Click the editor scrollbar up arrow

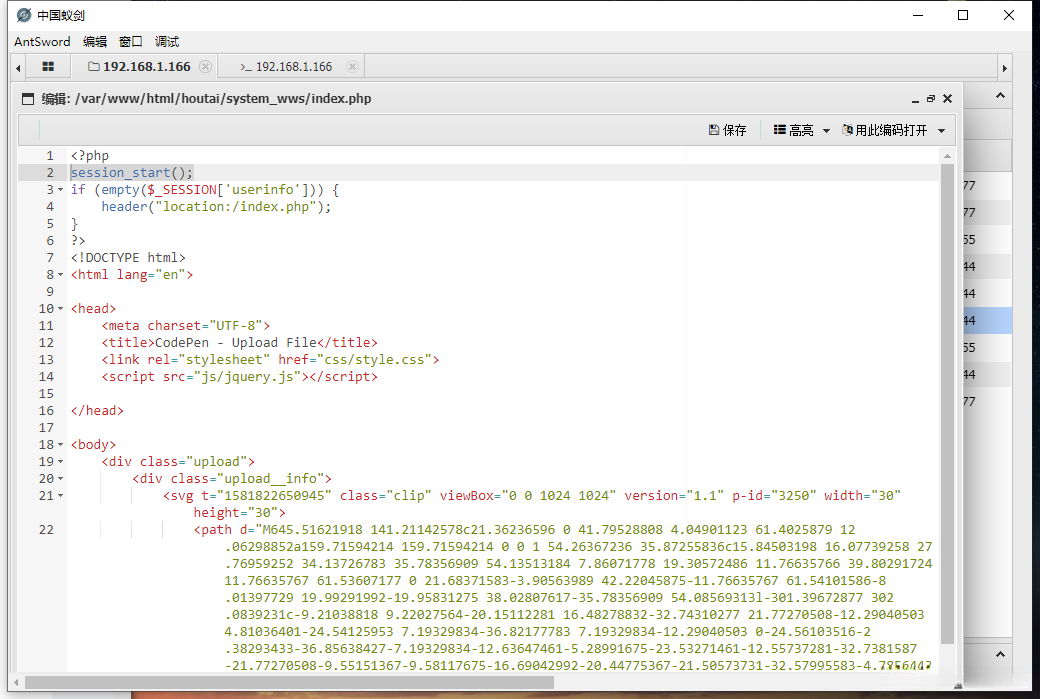(x=947, y=156)
